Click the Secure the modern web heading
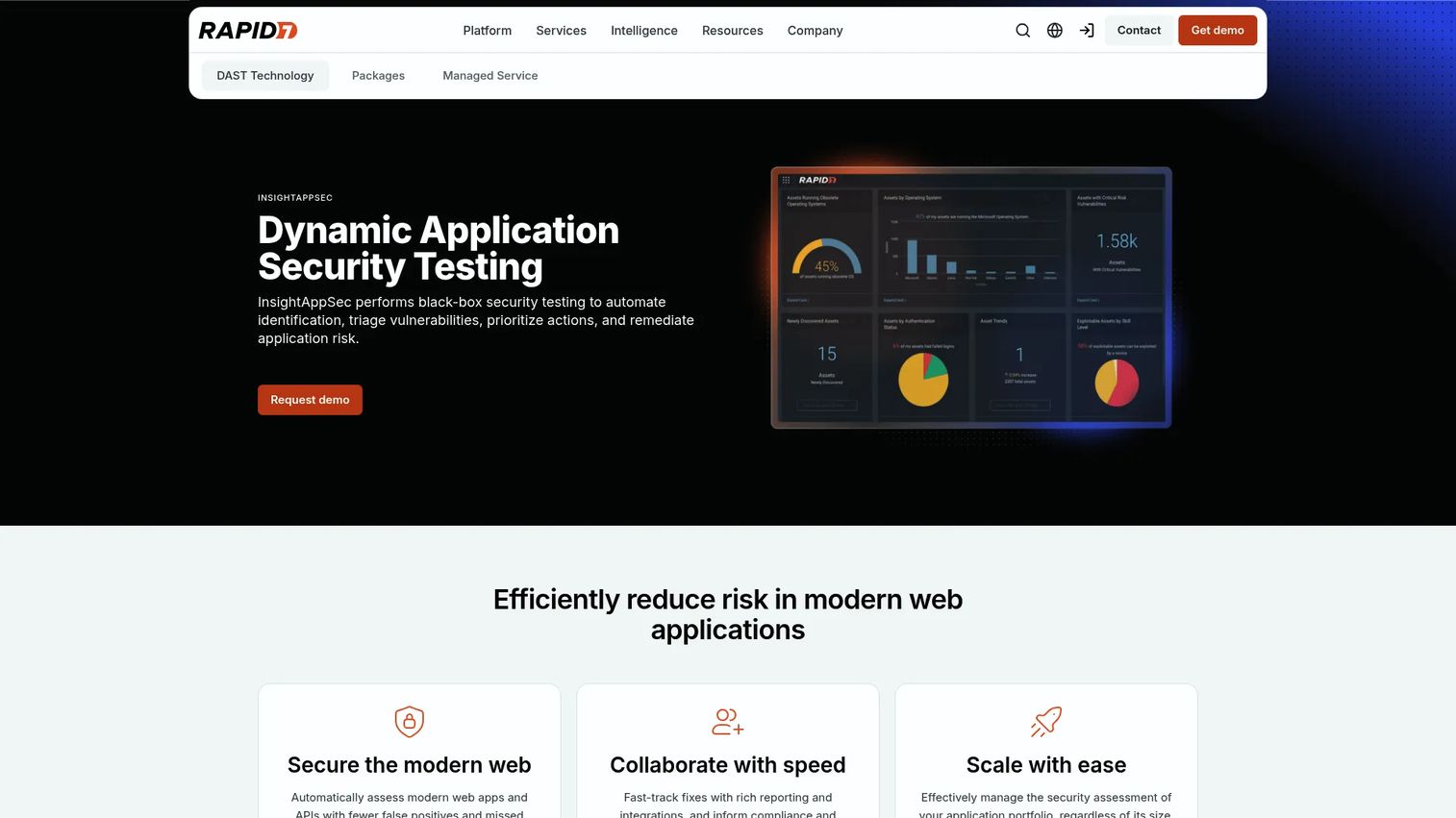1456x818 pixels. pos(410,765)
